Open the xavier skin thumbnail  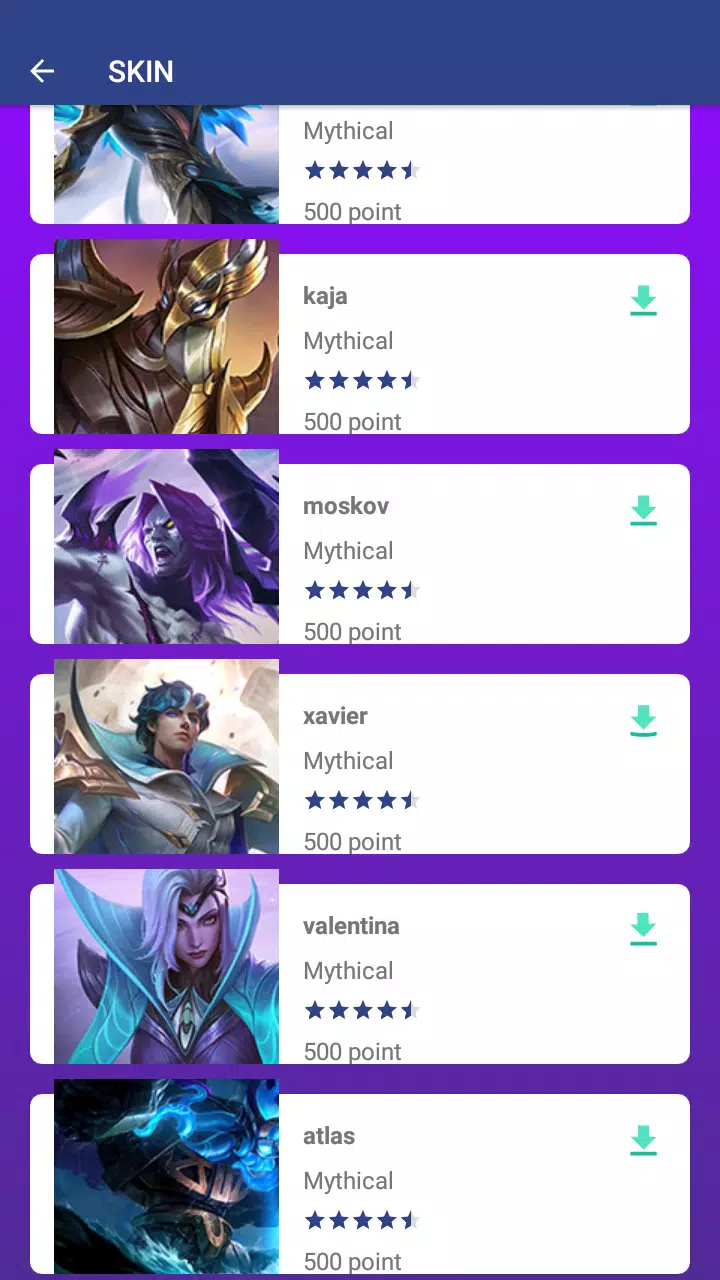click(x=166, y=756)
